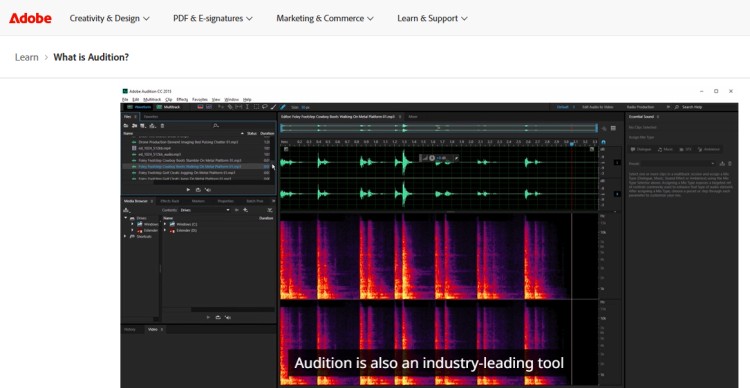Open the Multitrack menu
This screenshot has height=388, width=750.
(152, 100)
